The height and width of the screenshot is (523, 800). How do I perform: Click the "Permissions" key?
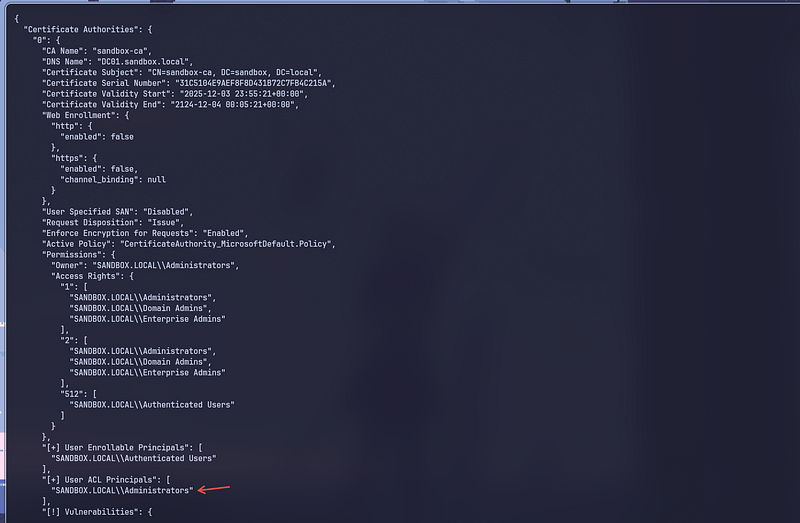point(72,254)
